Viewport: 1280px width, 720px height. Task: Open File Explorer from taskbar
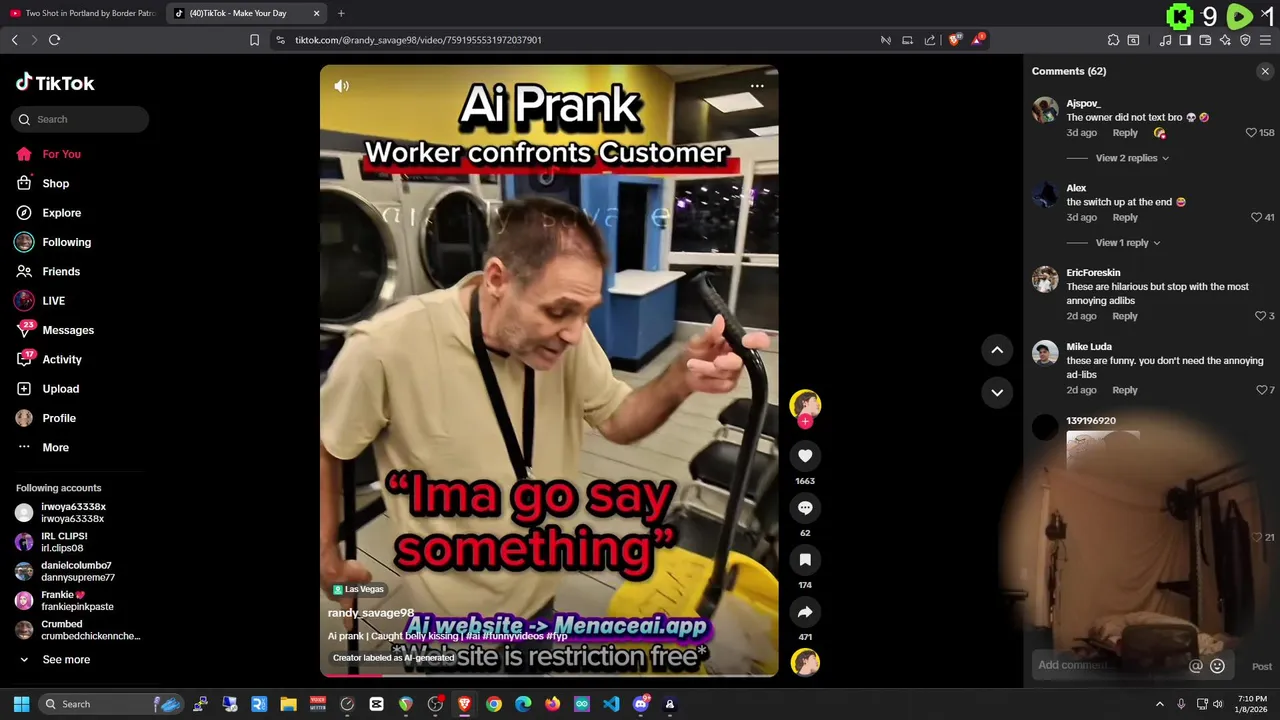288,704
